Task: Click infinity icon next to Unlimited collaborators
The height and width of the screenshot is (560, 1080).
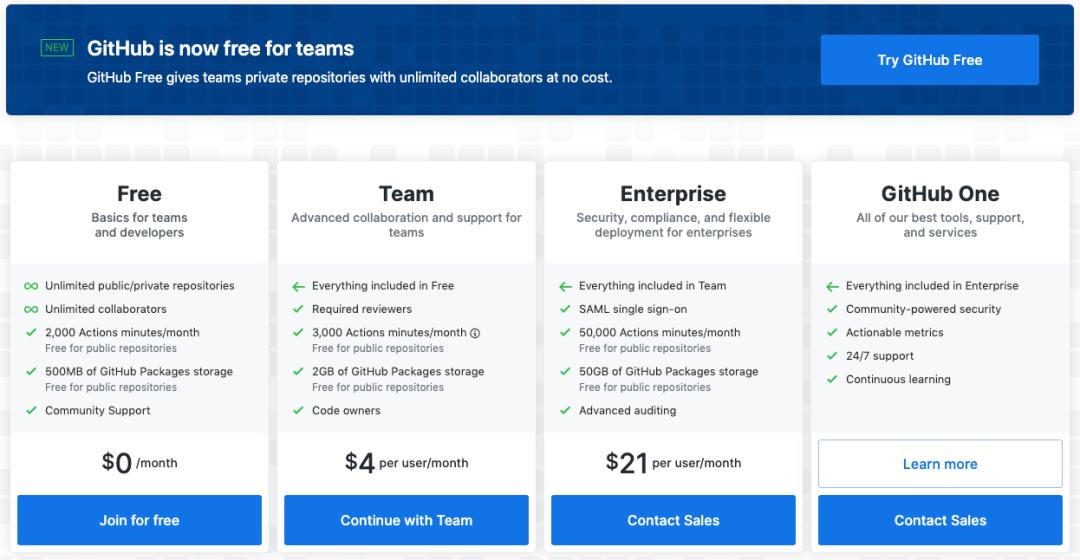Action: coord(31,309)
